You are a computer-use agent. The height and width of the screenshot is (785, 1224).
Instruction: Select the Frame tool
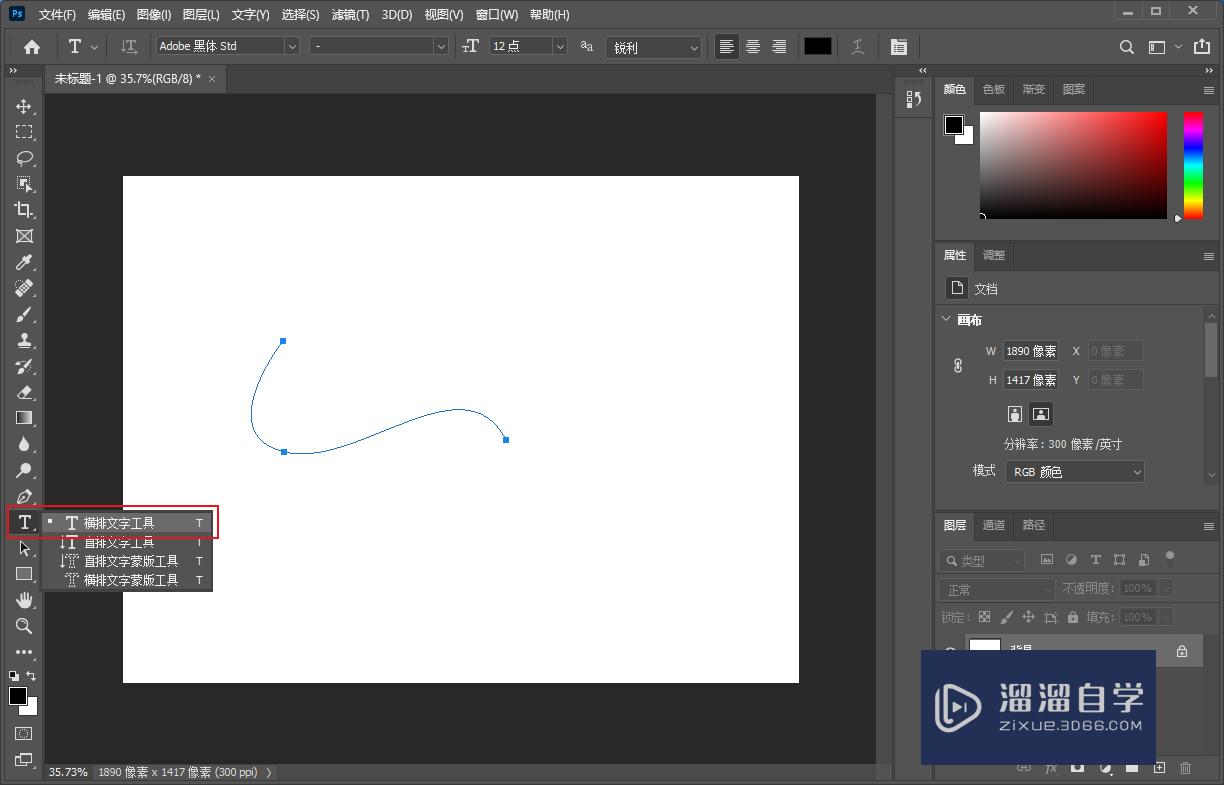(x=24, y=236)
